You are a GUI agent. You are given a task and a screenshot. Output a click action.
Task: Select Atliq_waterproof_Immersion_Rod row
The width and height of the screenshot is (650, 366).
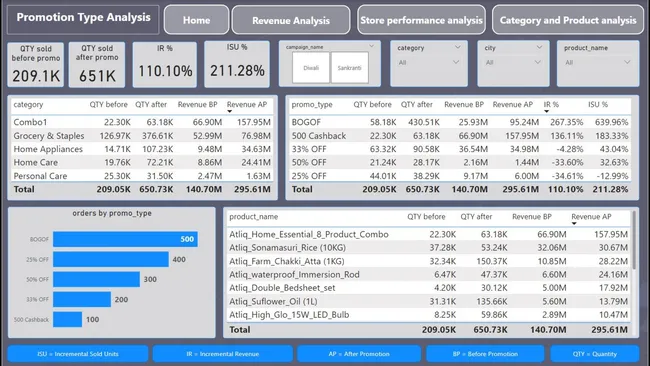[x=428, y=274]
